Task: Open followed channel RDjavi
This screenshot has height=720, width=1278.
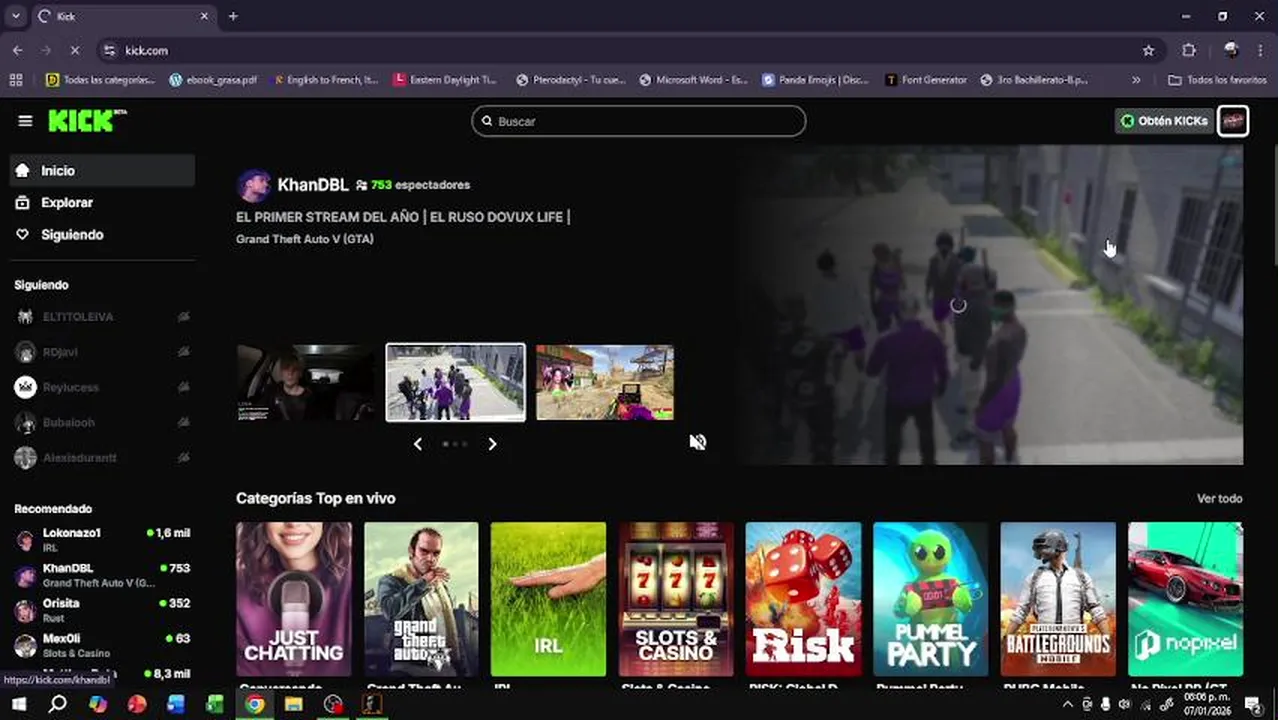Action: pos(102,352)
